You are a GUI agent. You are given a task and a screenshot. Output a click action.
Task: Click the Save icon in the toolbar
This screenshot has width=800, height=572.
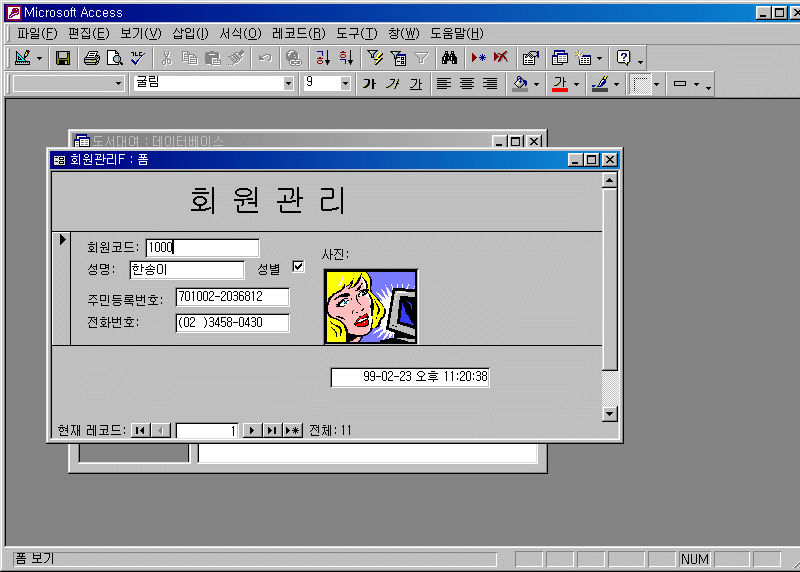pyautogui.click(x=62, y=58)
